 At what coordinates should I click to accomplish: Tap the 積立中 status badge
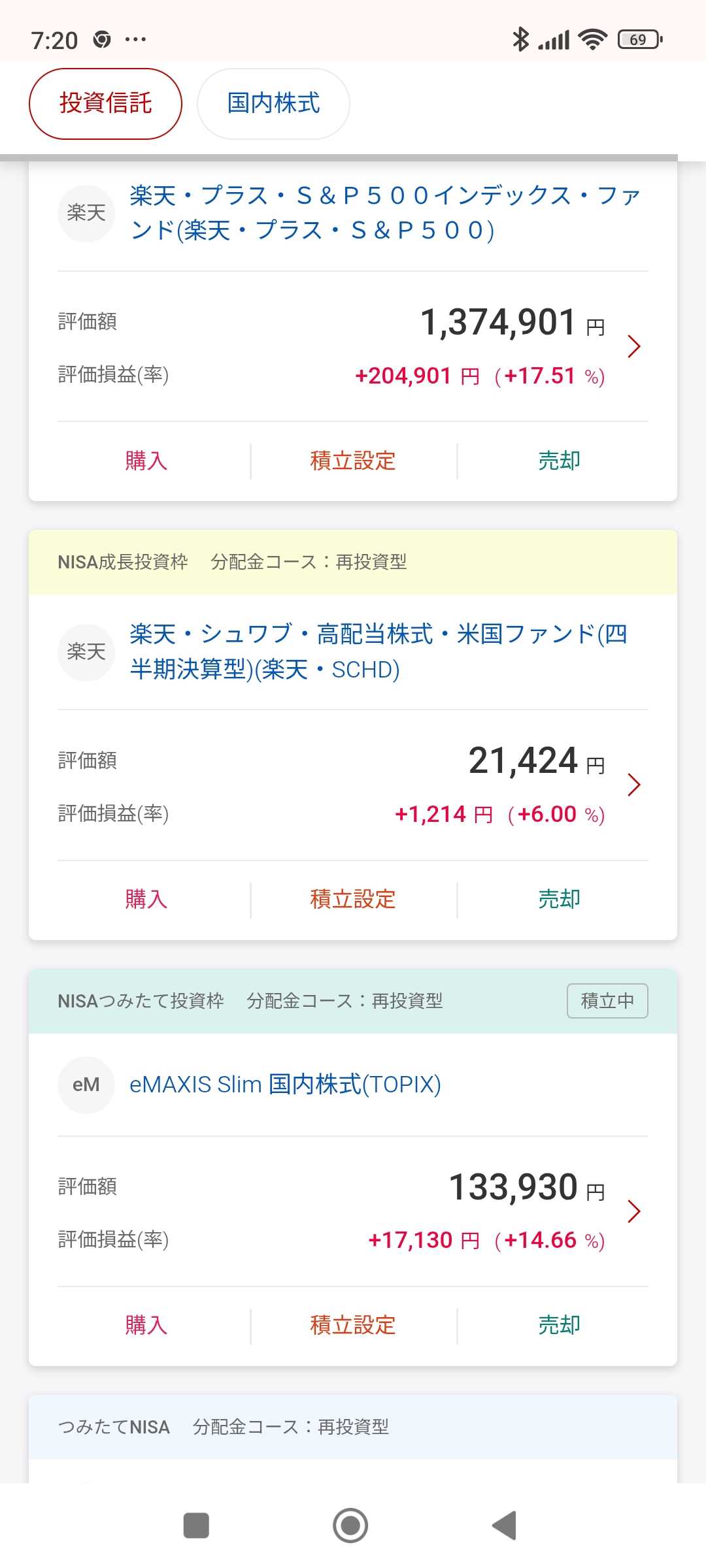(x=607, y=1001)
